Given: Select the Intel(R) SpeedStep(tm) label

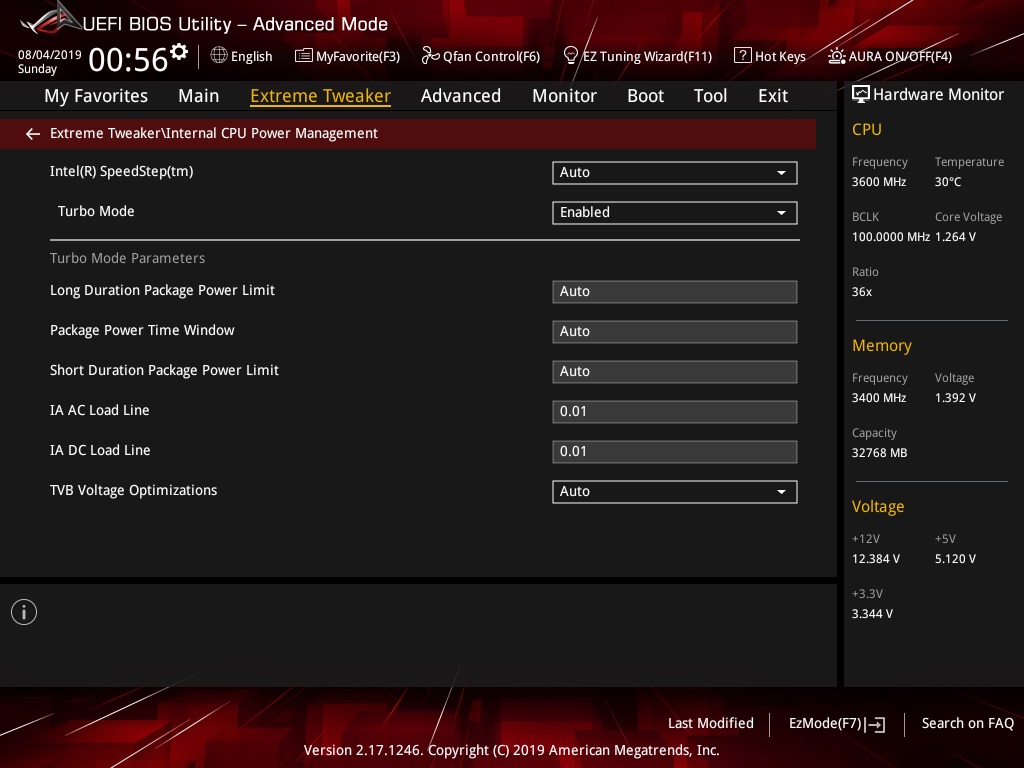Looking at the screenshot, I should coord(121,172).
